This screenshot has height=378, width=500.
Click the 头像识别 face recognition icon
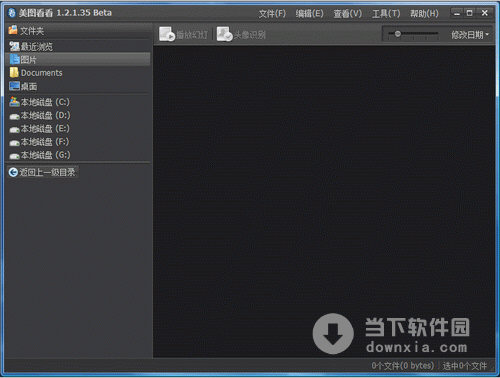(x=225, y=34)
